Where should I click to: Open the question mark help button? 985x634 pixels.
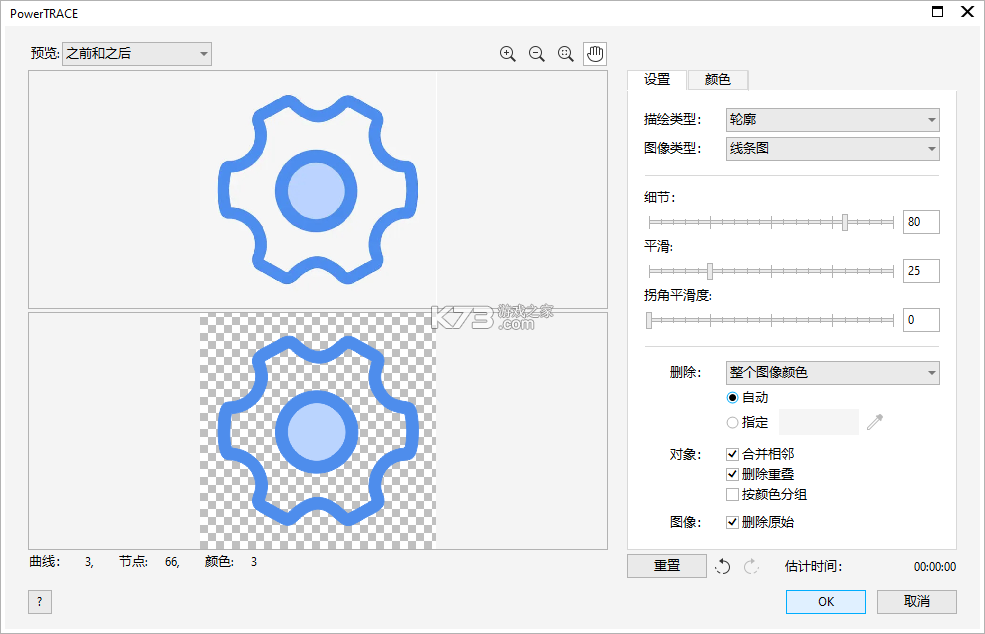click(40, 601)
